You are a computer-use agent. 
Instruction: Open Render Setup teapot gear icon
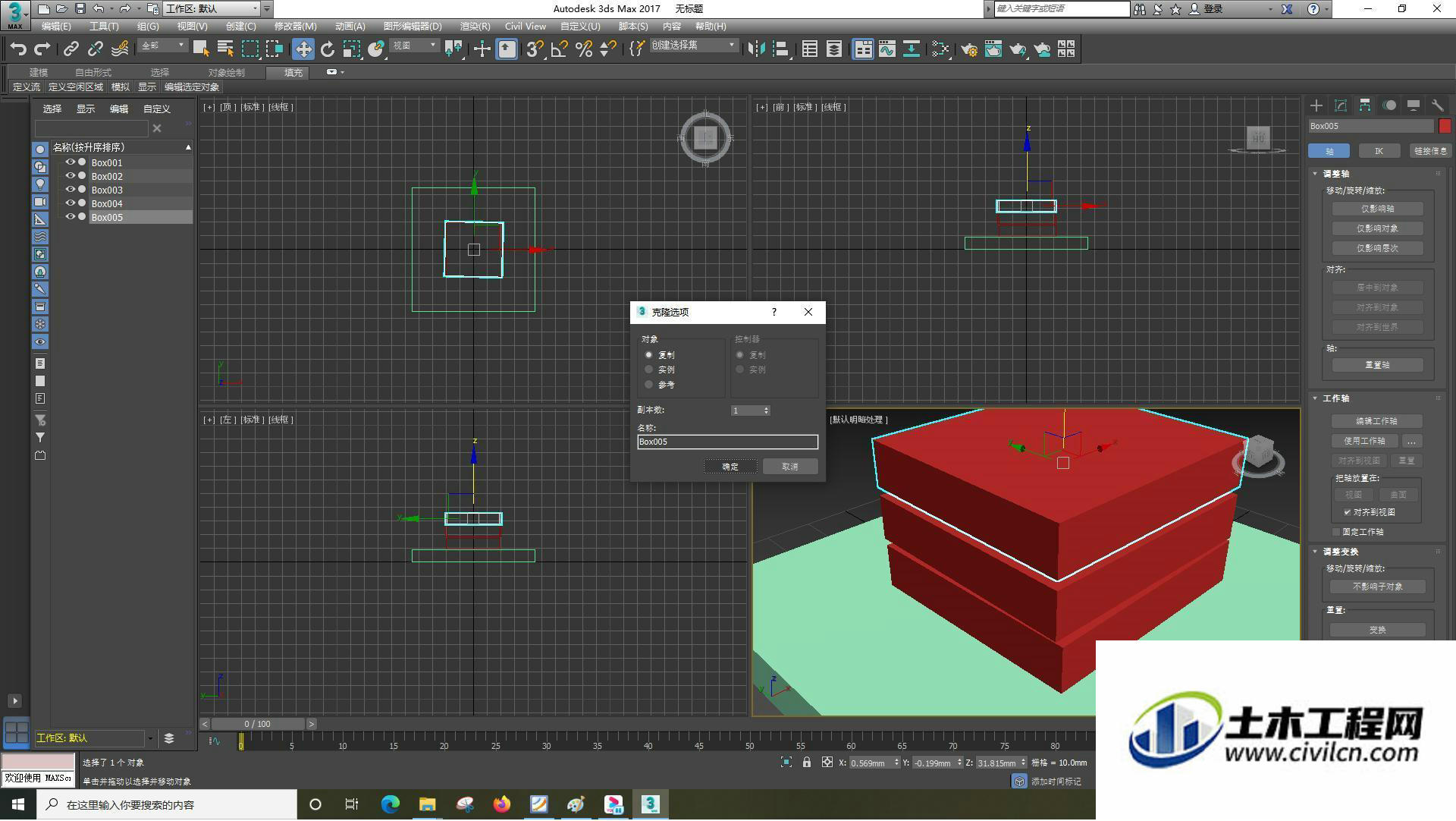click(x=968, y=49)
